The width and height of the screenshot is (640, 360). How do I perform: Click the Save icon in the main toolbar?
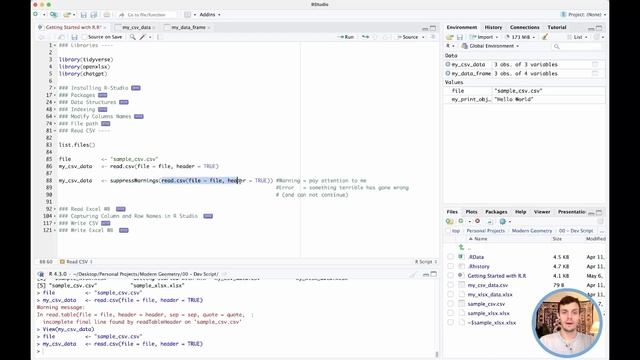point(83,15)
